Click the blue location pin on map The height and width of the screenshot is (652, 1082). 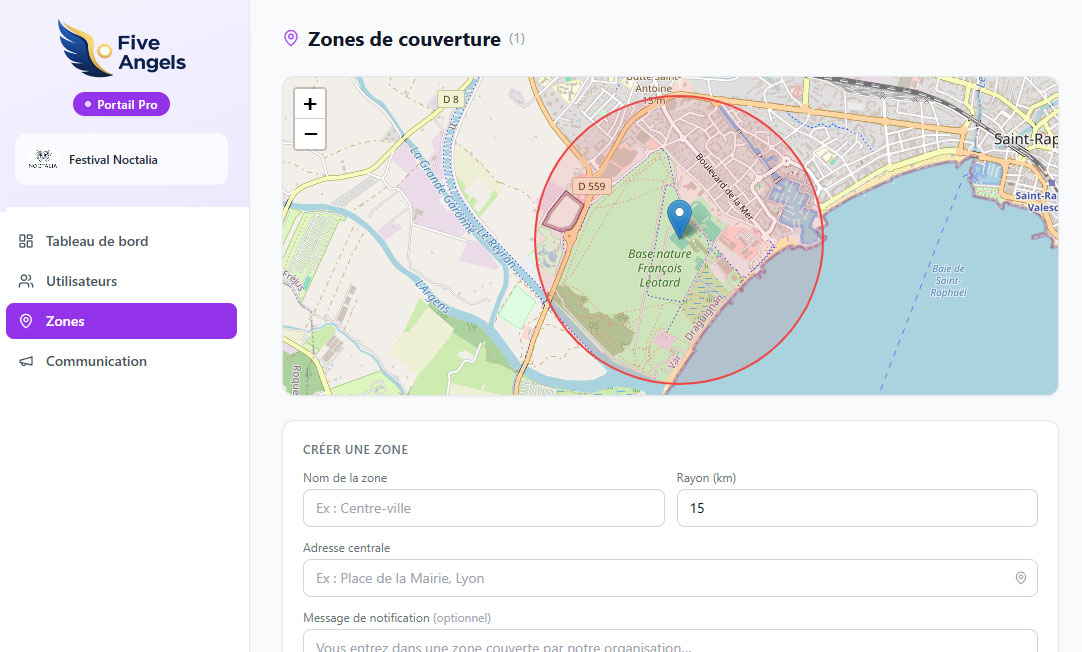coord(680,219)
